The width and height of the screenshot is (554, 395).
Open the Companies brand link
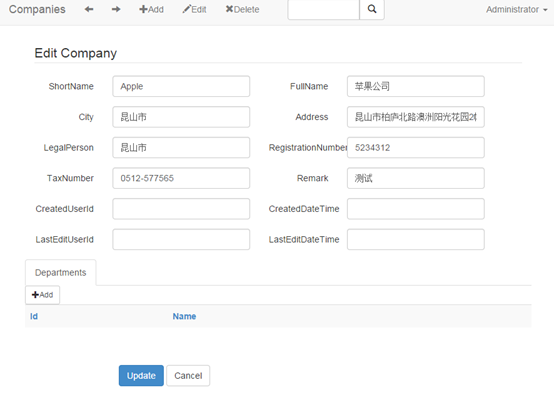[37, 9]
